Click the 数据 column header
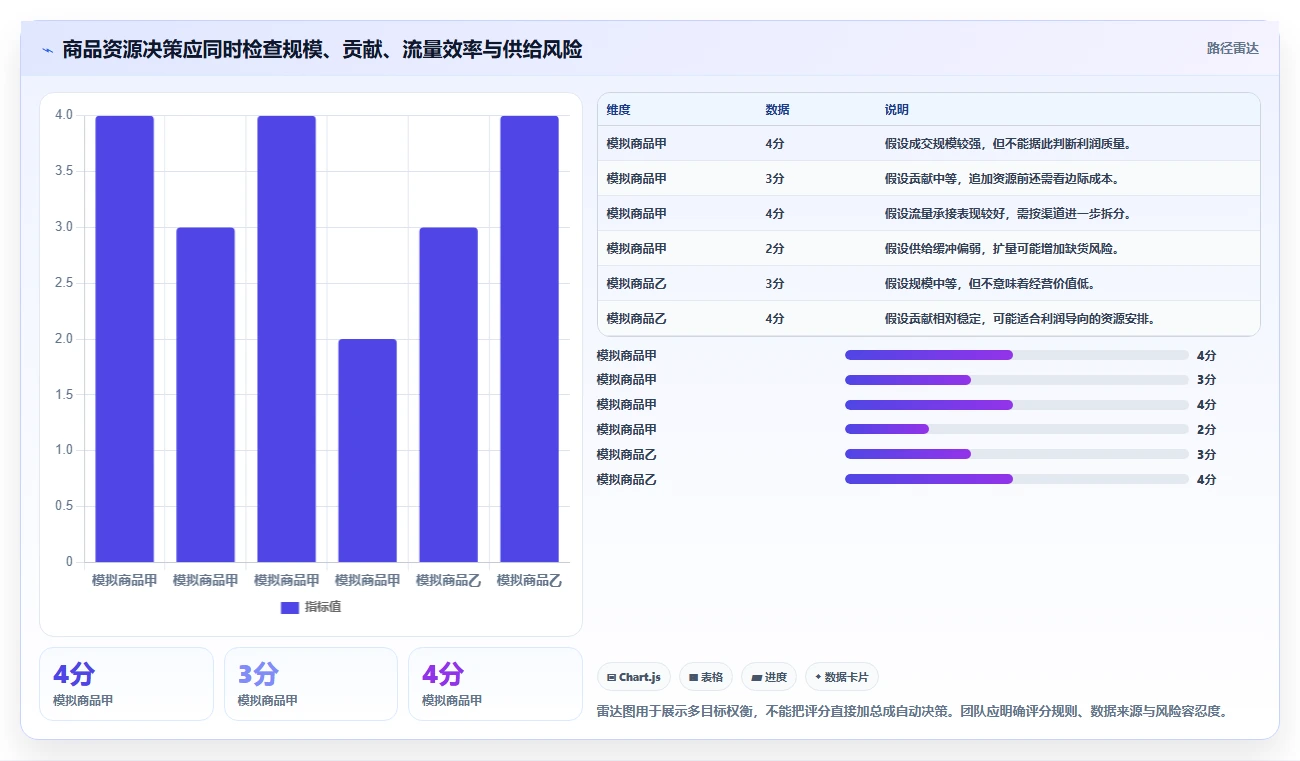This screenshot has width=1300, height=761. 778,110
